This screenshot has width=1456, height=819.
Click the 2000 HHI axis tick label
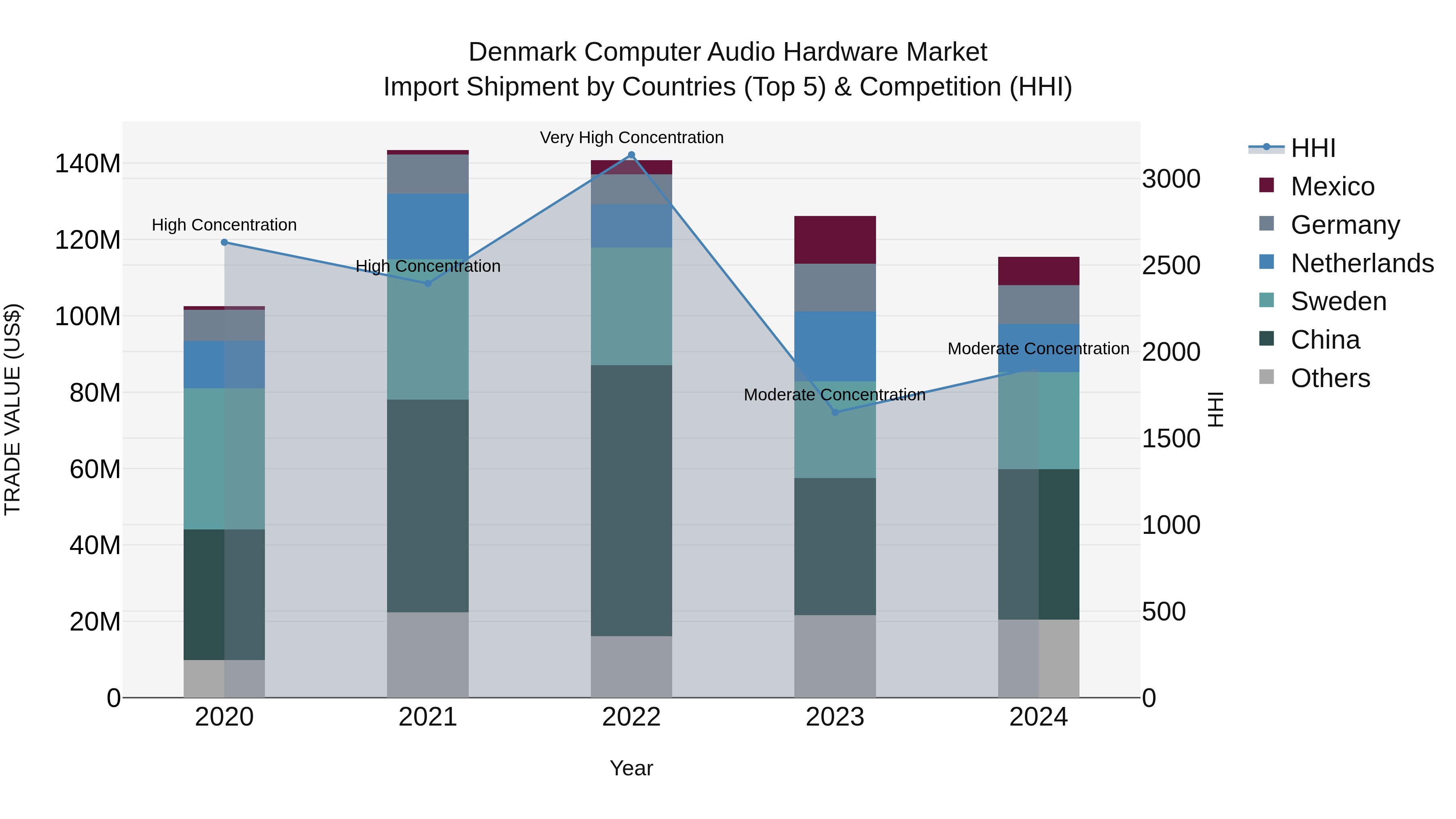click(1171, 352)
